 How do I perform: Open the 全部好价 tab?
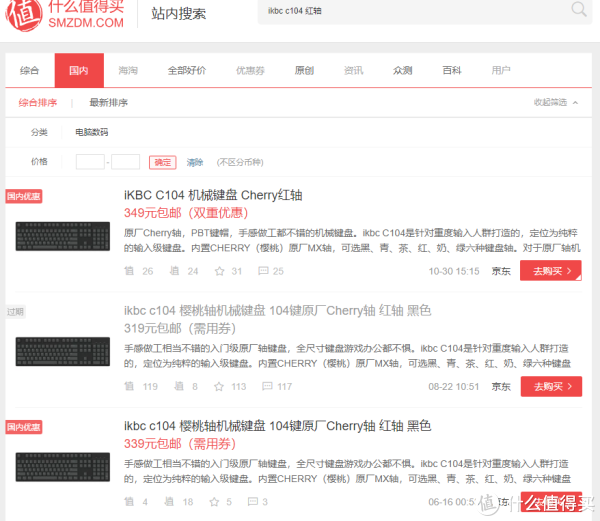click(x=186, y=71)
